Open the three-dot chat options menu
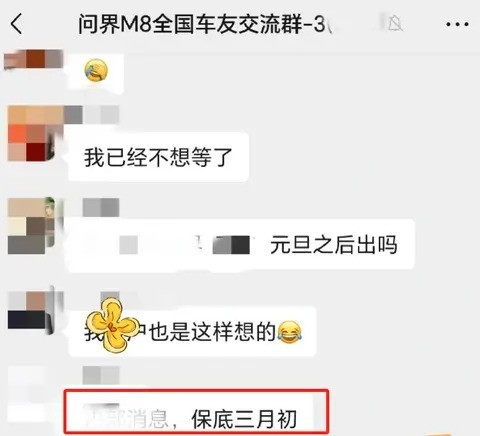Image resolution: width=480 pixels, height=436 pixels. [457, 24]
